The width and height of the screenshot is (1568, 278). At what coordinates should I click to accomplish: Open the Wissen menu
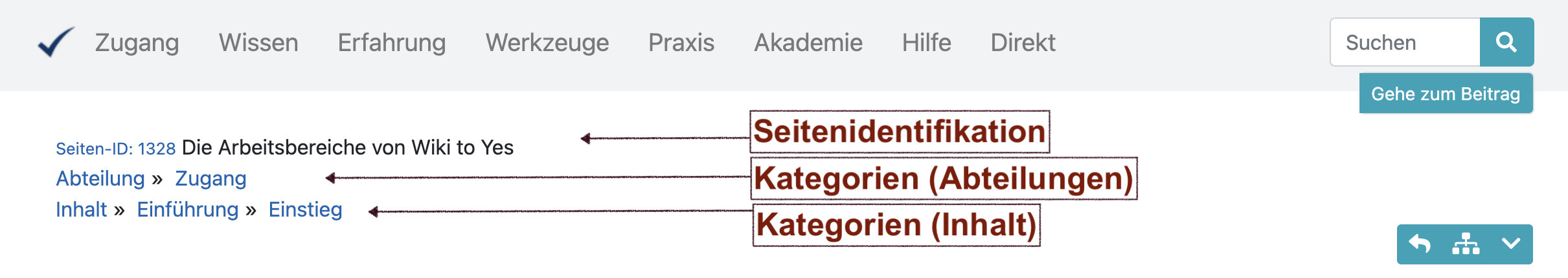(258, 43)
